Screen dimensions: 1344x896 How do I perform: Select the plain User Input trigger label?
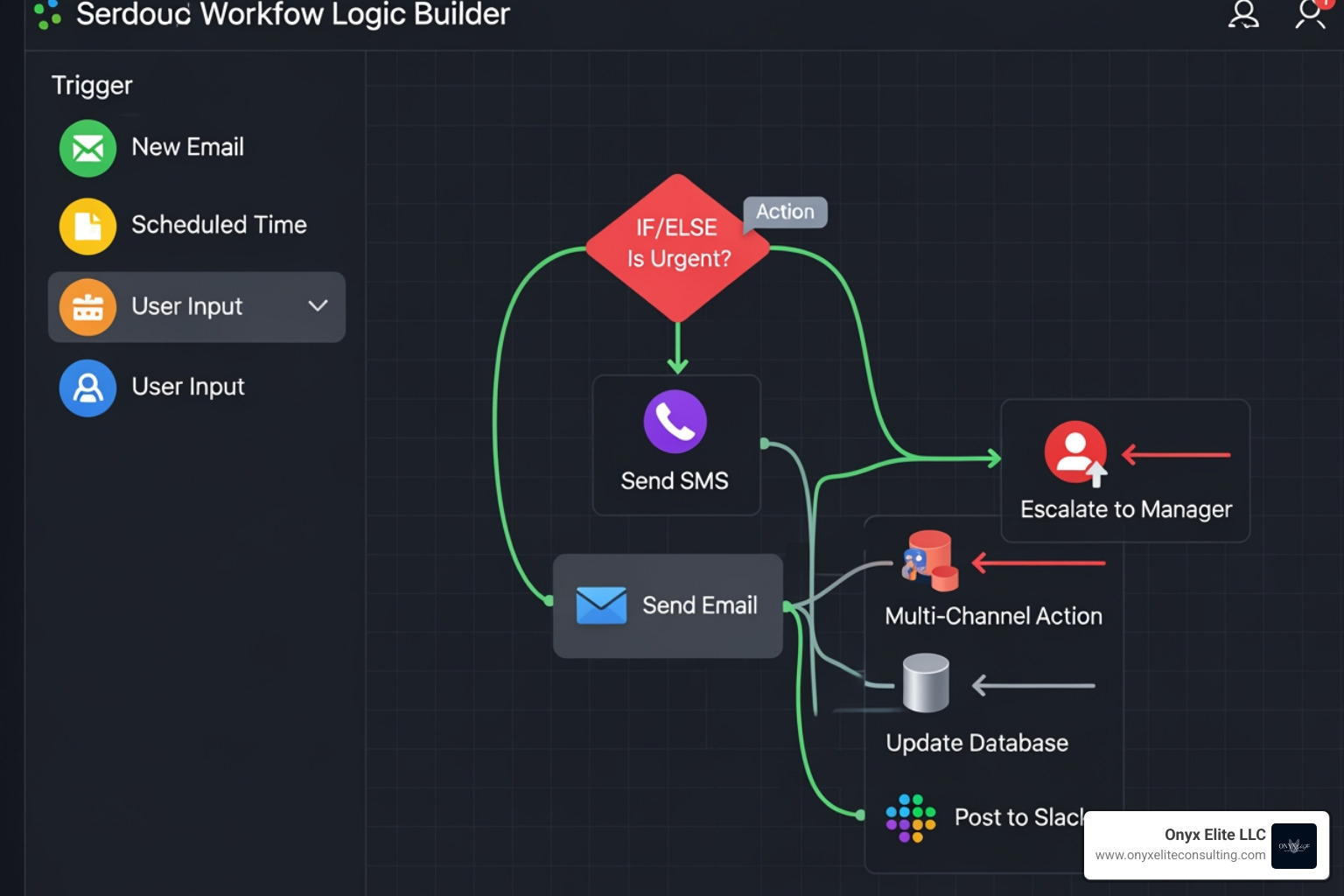pyautogui.click(x=187, y=387)
